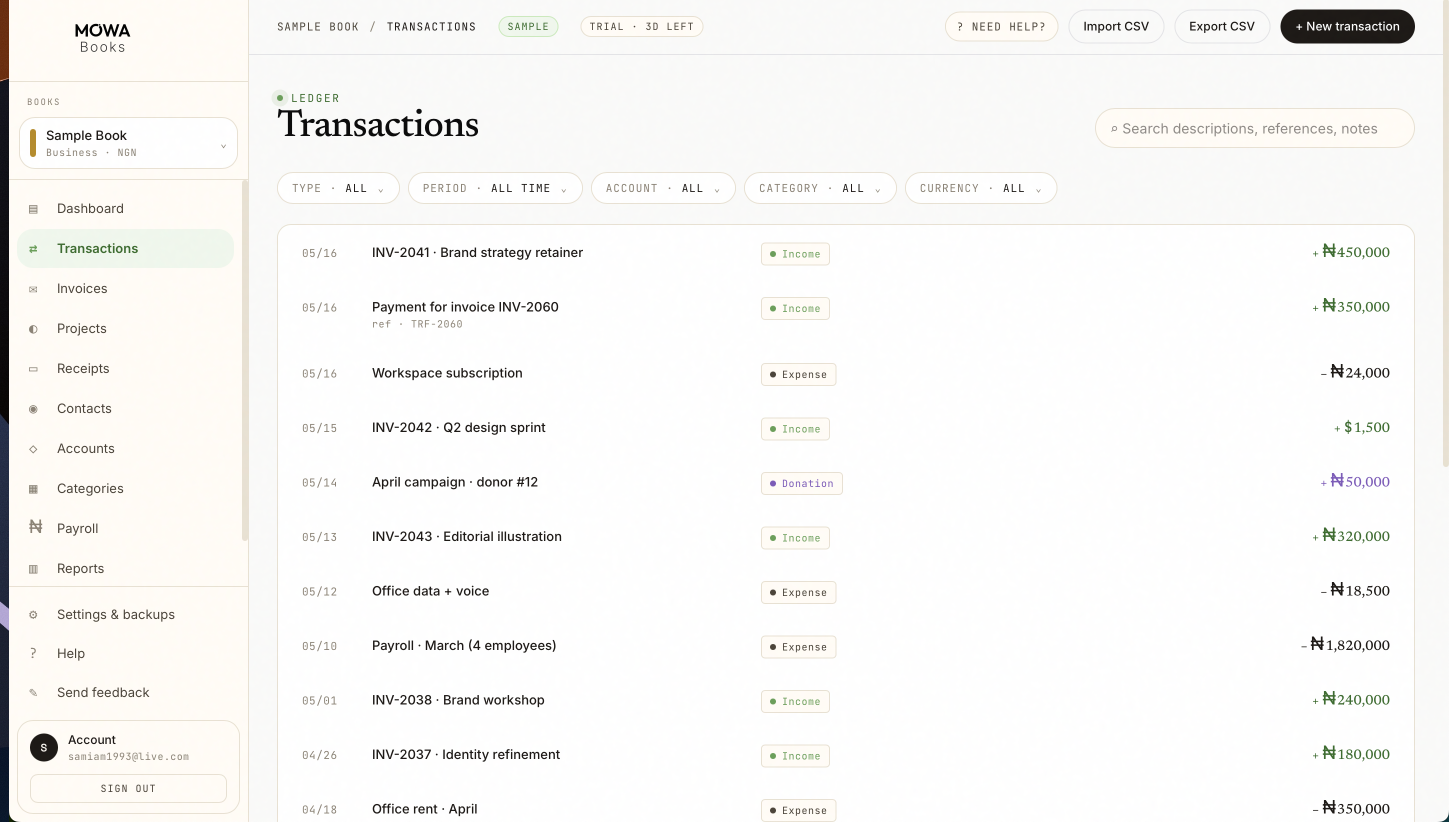Click the Help question mark icon
The height and width of the screenshot is (822, 1449).
[x=33, y=653]
